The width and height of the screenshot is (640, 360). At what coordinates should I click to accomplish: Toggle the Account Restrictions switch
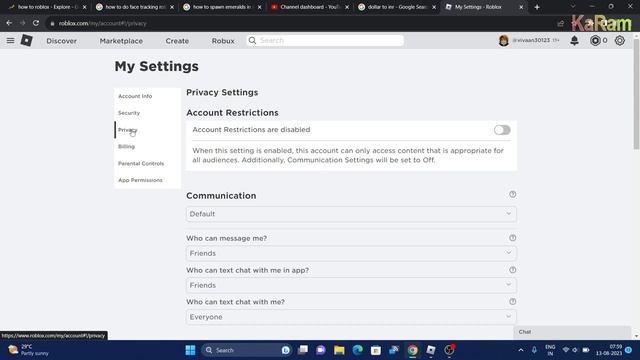[x=502, y=130]
